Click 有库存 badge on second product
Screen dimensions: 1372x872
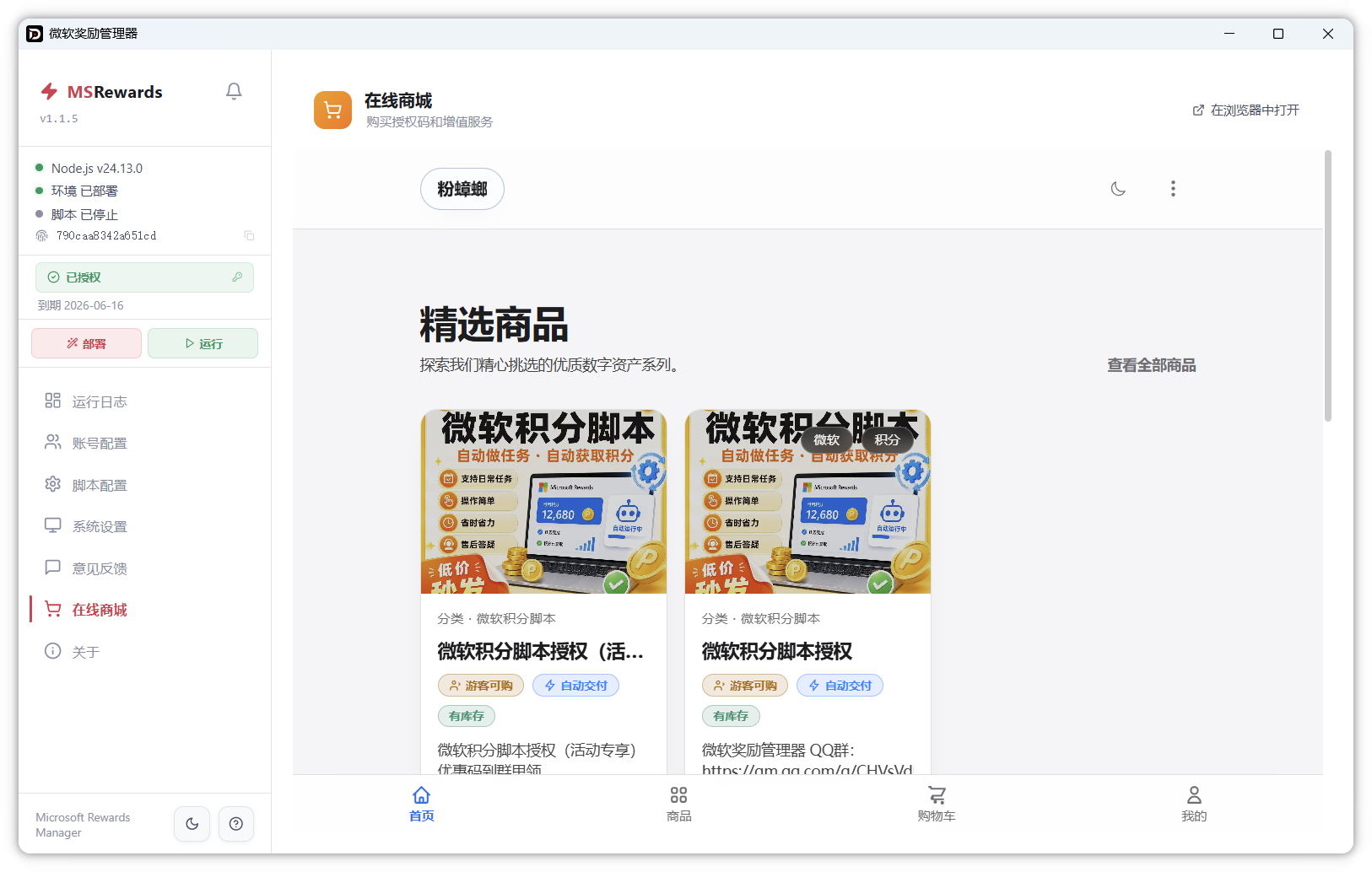pos(731,716)
